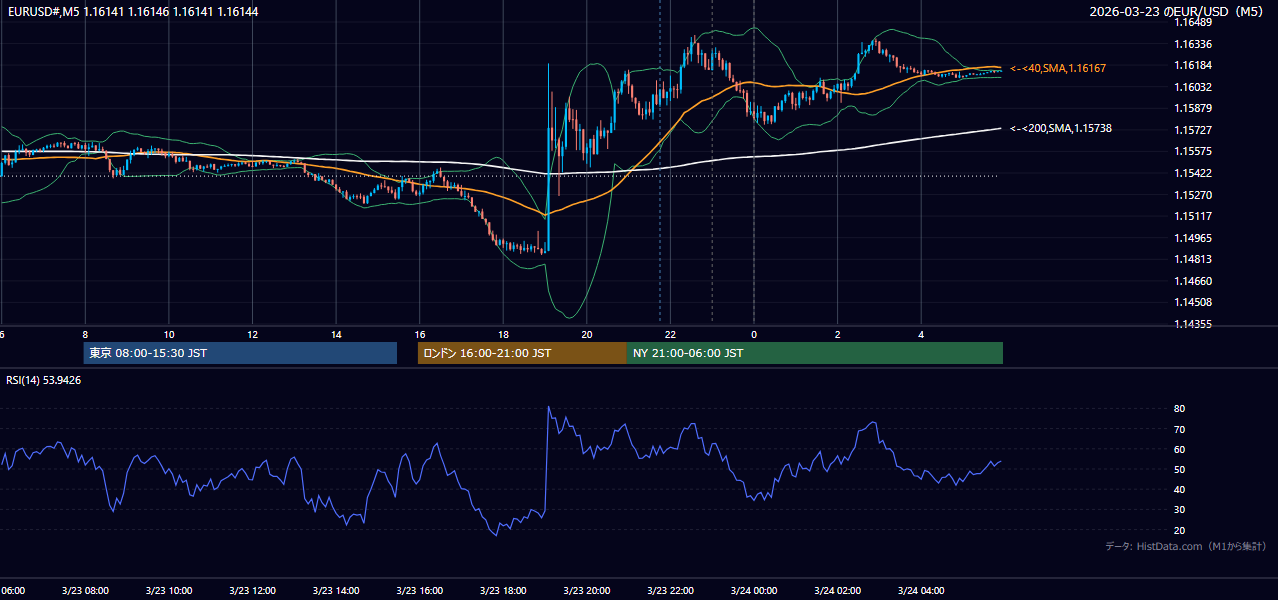Click price scale value 1.14508
The width and height of the screenshot is (1278, 600).
coord(1194,302)
